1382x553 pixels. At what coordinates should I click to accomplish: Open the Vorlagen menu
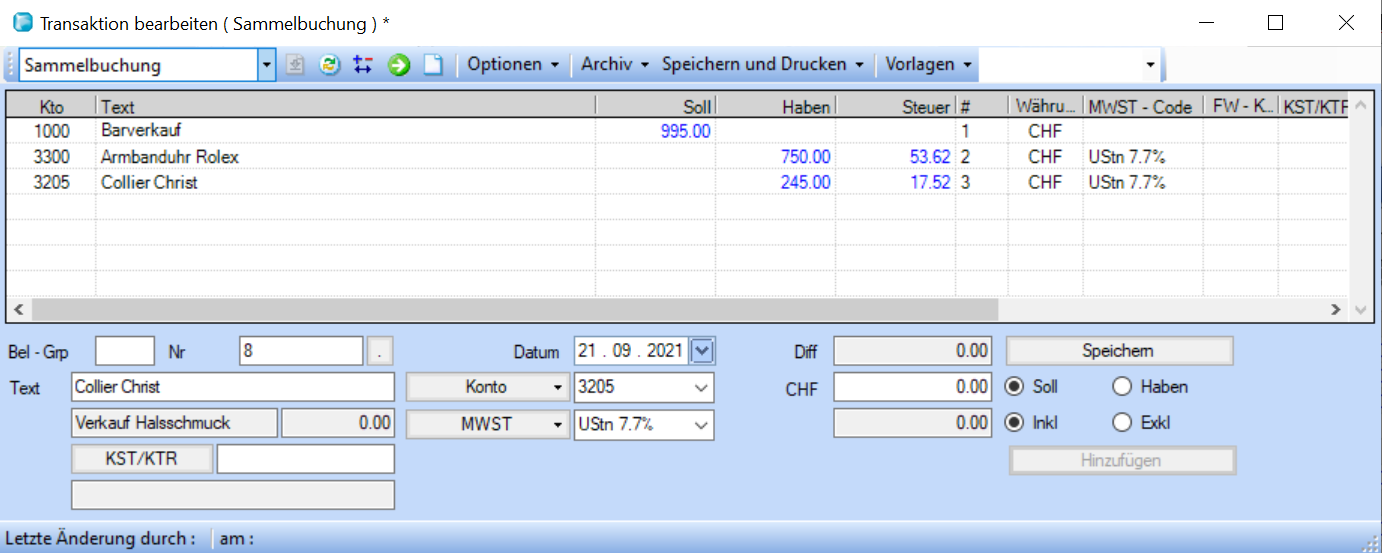(x=927, y=65)
